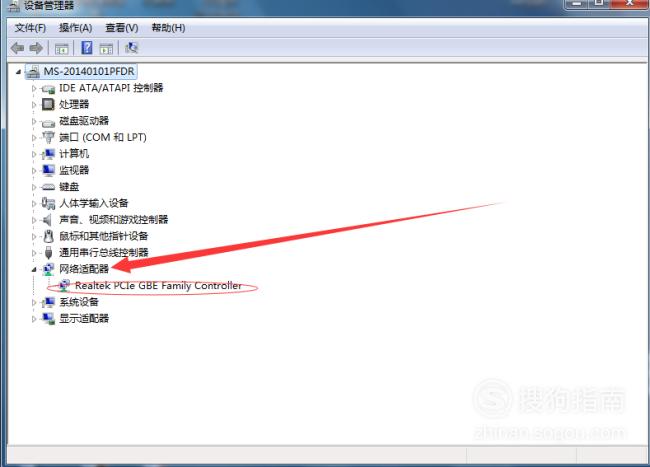
Task: Open the 操作(A) menu
Action: pos(75,28)
